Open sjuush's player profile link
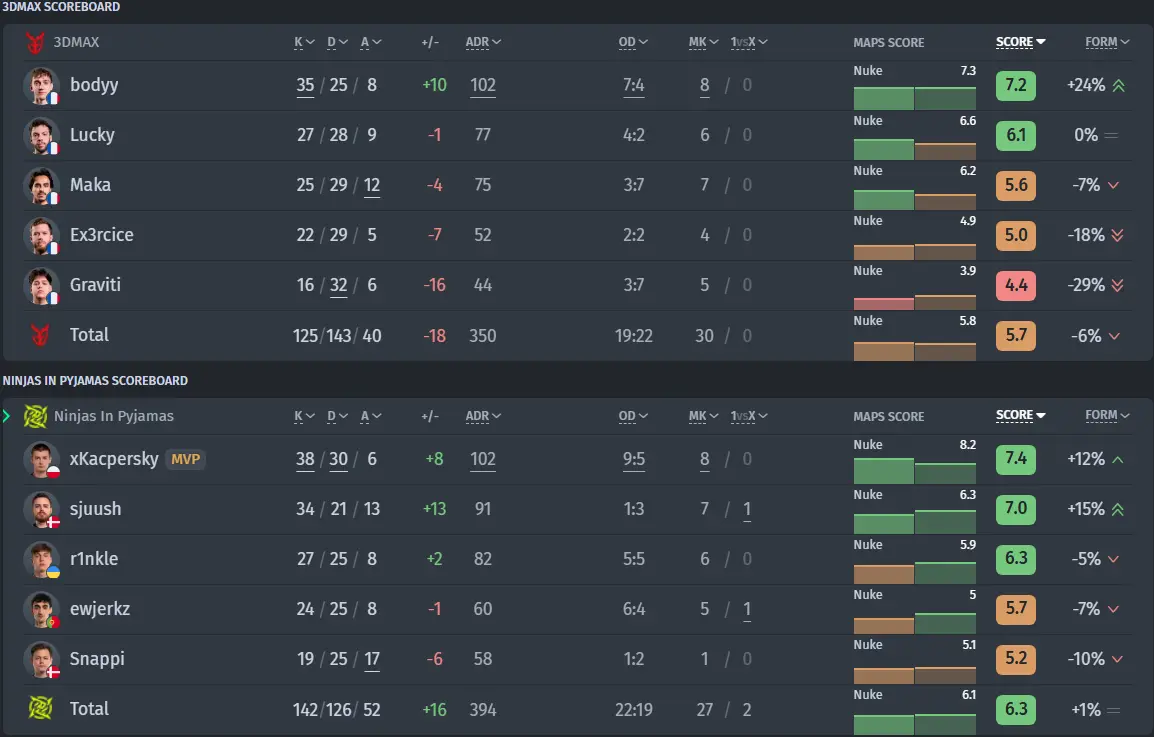 pos(96,509)
